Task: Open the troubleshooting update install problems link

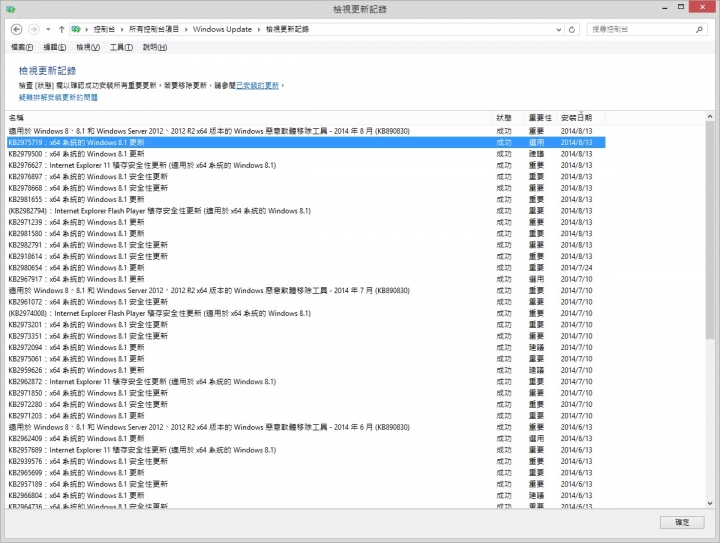Action: tap(58, 97)
